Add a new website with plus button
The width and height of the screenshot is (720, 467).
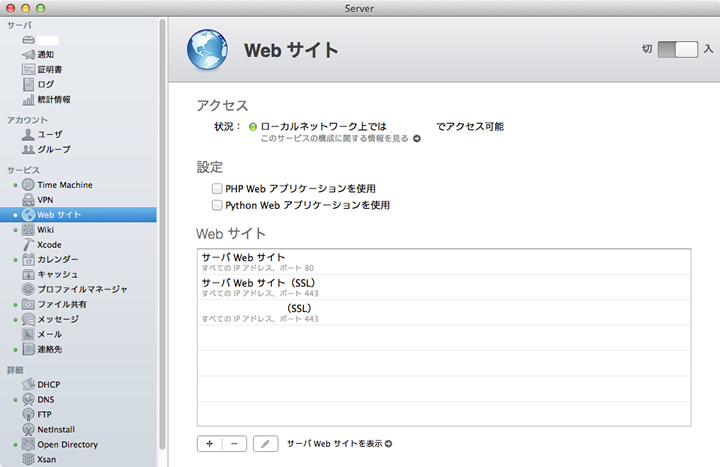pyautogui.click(x=209, y=444)
